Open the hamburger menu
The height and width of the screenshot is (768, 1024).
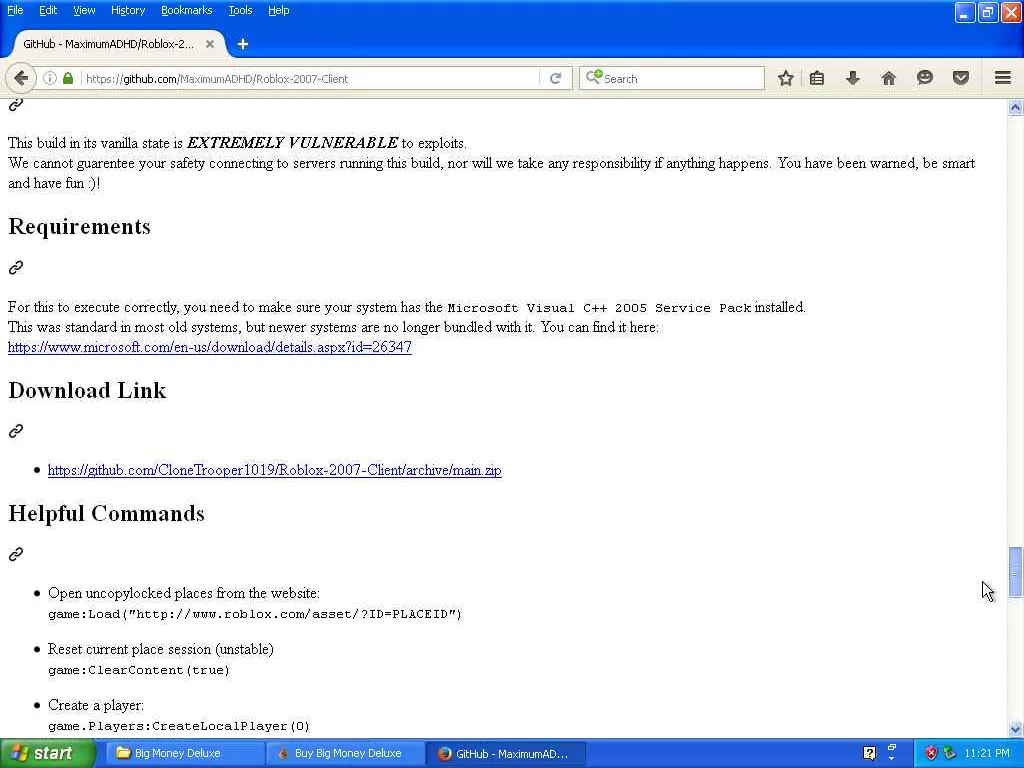(x=1003, y=78)
